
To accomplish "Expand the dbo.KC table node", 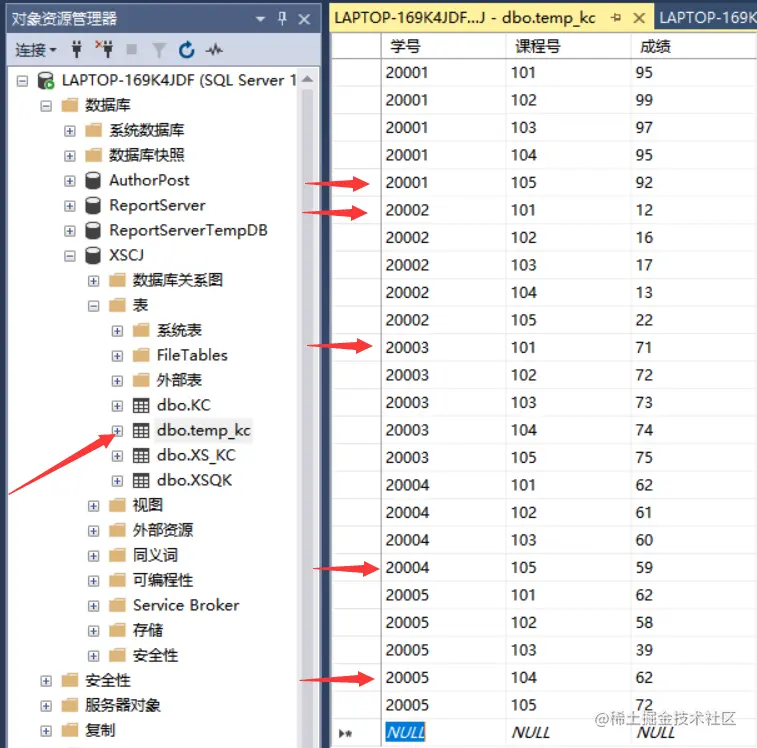I will [117, 406].
